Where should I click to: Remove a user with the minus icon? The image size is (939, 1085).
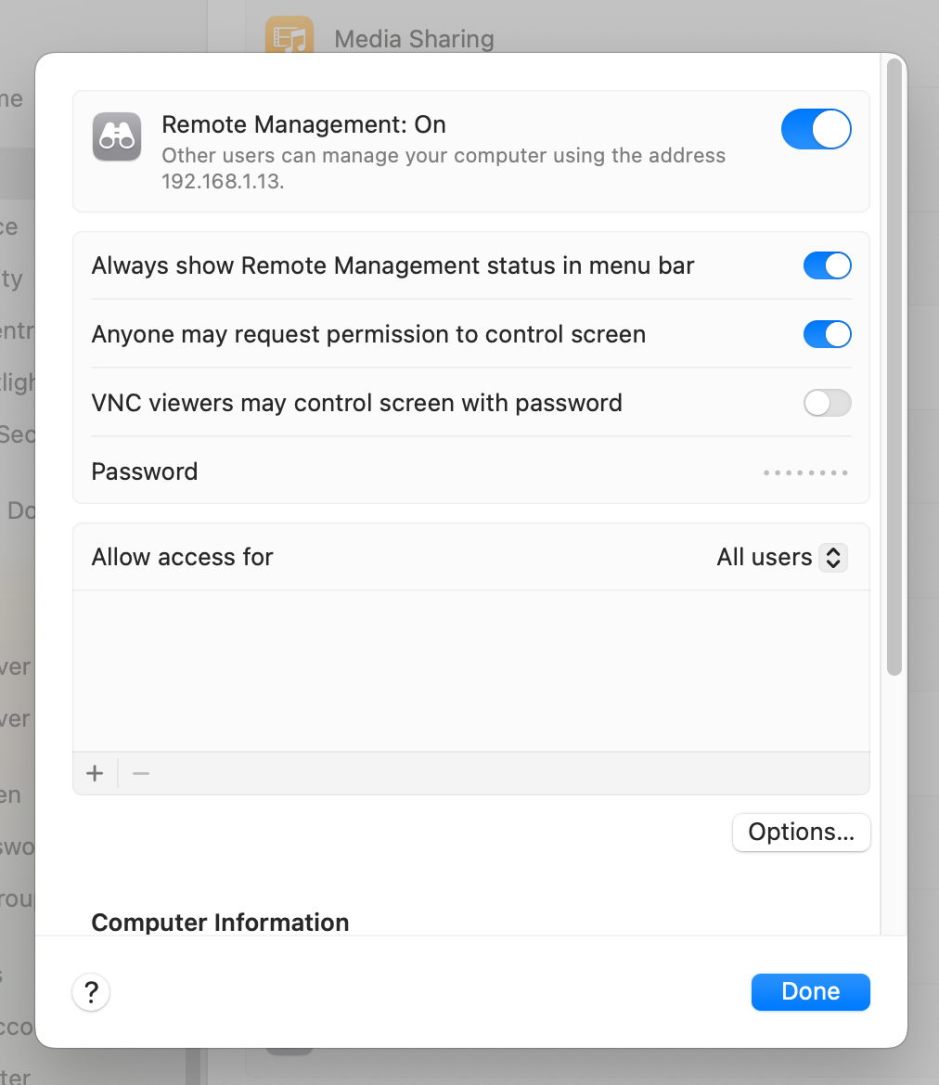point(140,772)
